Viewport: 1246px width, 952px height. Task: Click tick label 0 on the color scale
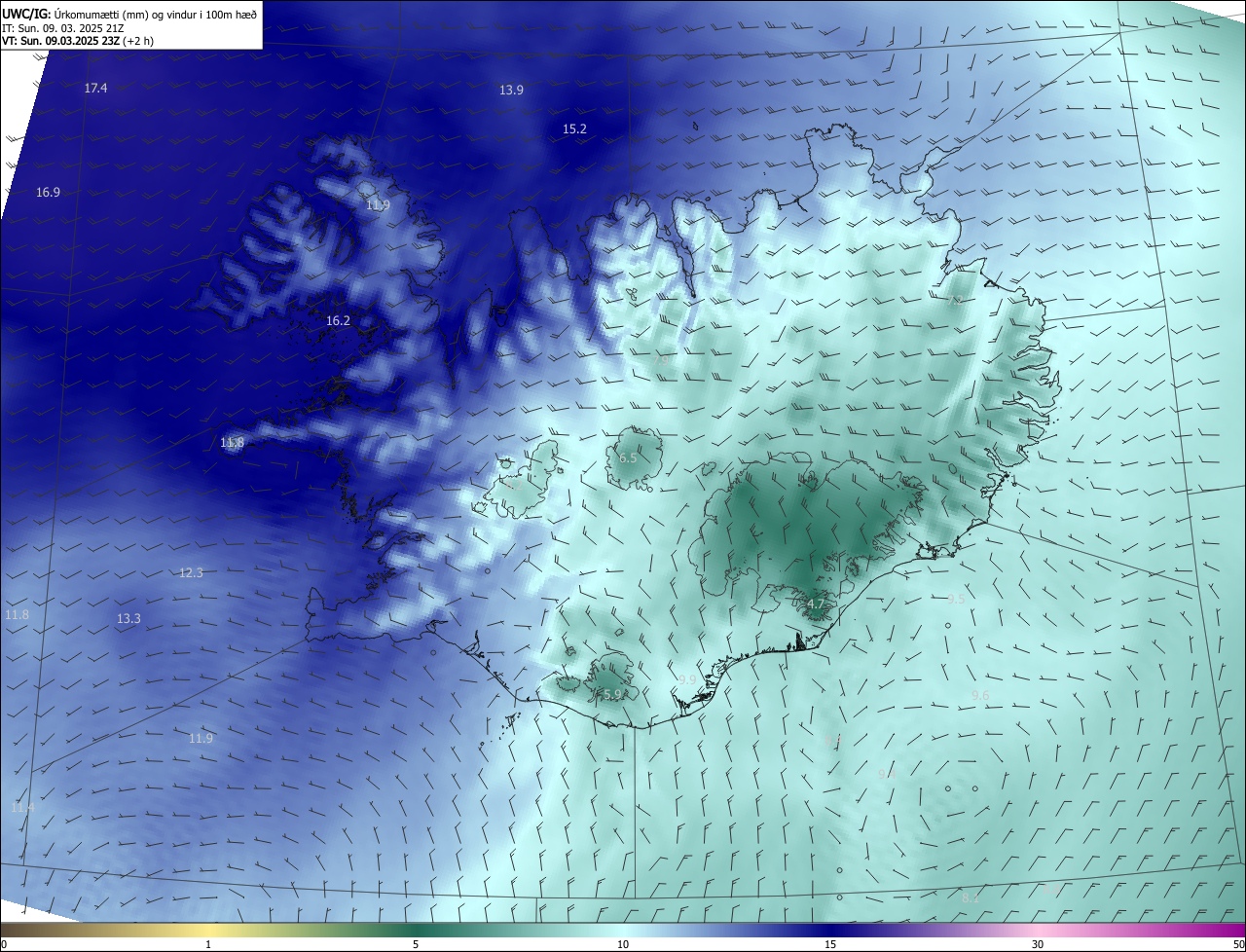coord(4,945)
